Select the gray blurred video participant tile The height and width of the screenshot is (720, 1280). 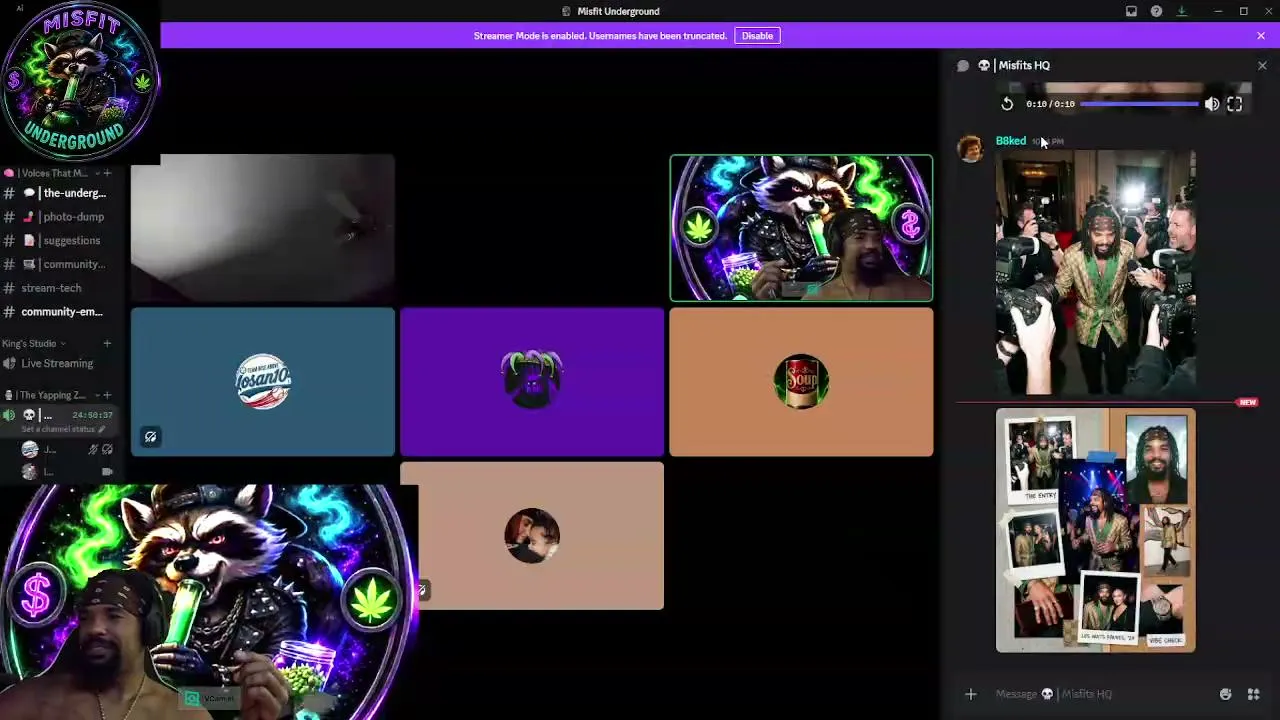point(263,228)
